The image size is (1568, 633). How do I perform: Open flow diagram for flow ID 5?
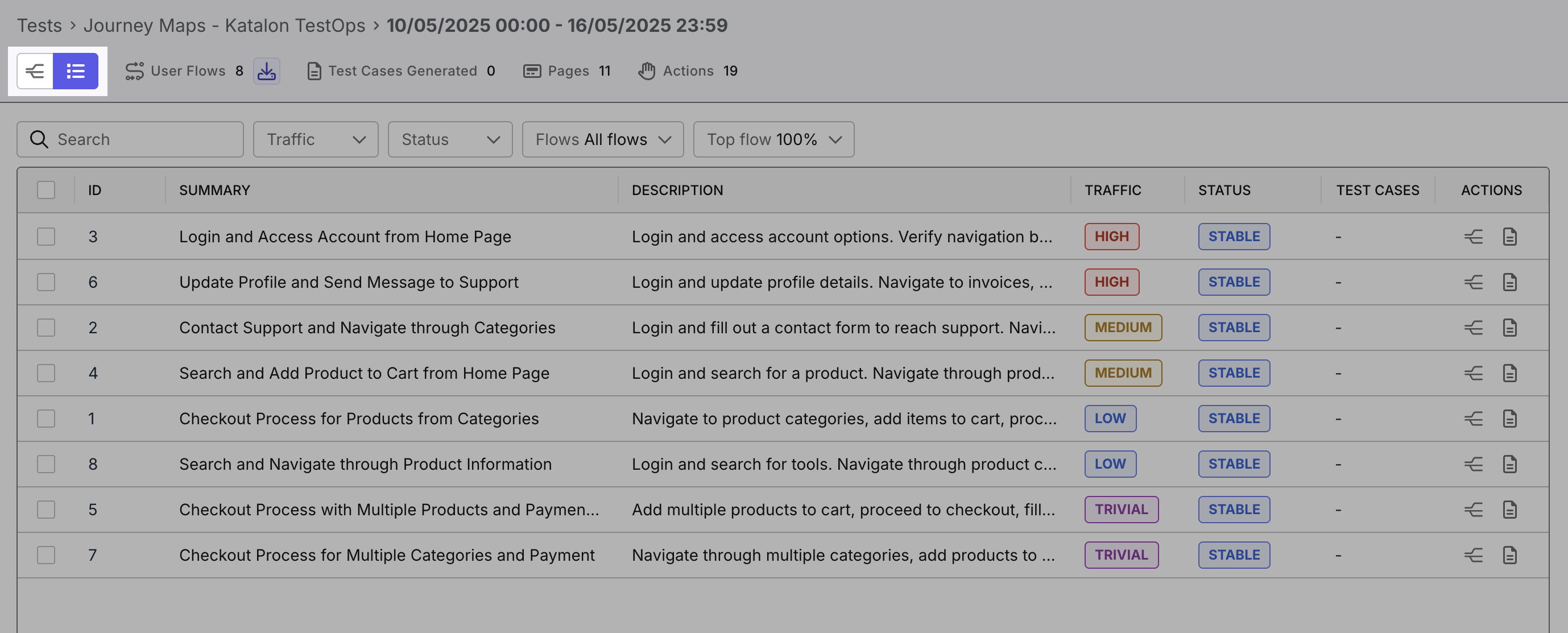[x=1473, y=509]
